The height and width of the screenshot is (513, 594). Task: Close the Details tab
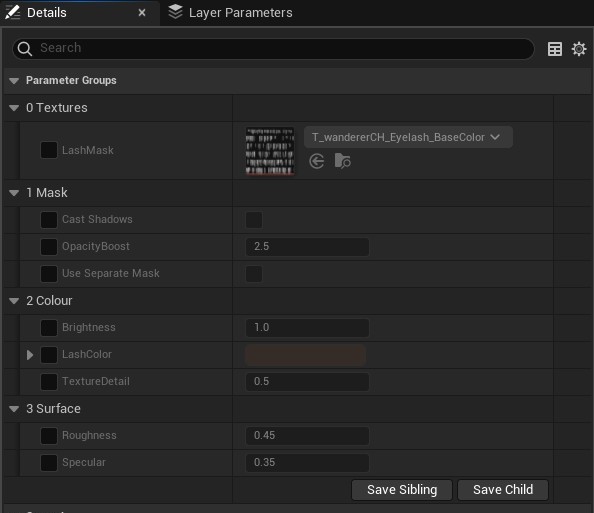142,13
